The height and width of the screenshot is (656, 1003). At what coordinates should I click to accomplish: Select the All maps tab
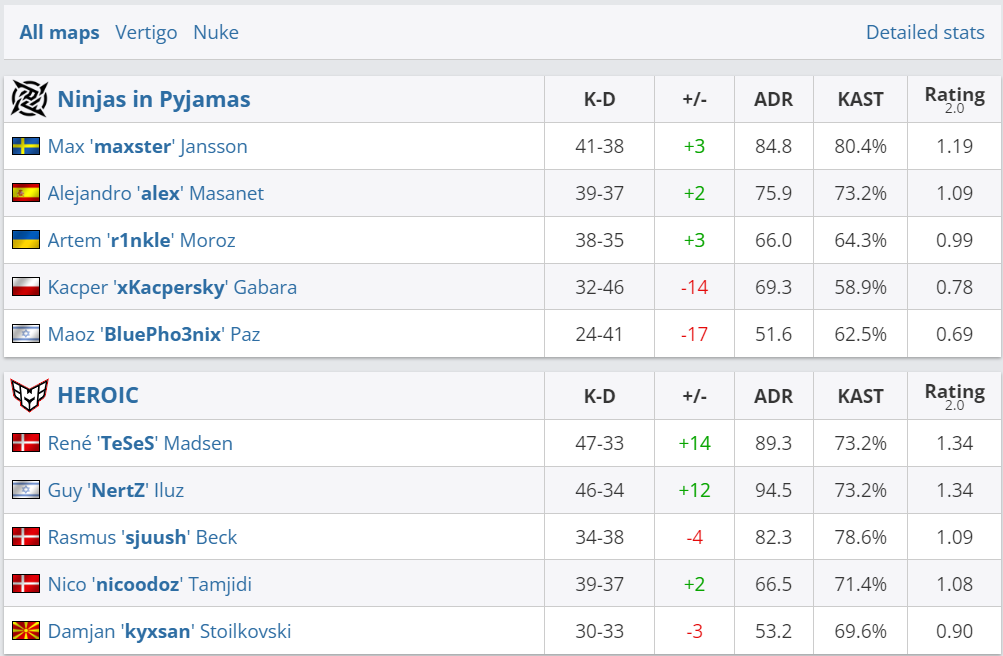[x=59, y=32]
